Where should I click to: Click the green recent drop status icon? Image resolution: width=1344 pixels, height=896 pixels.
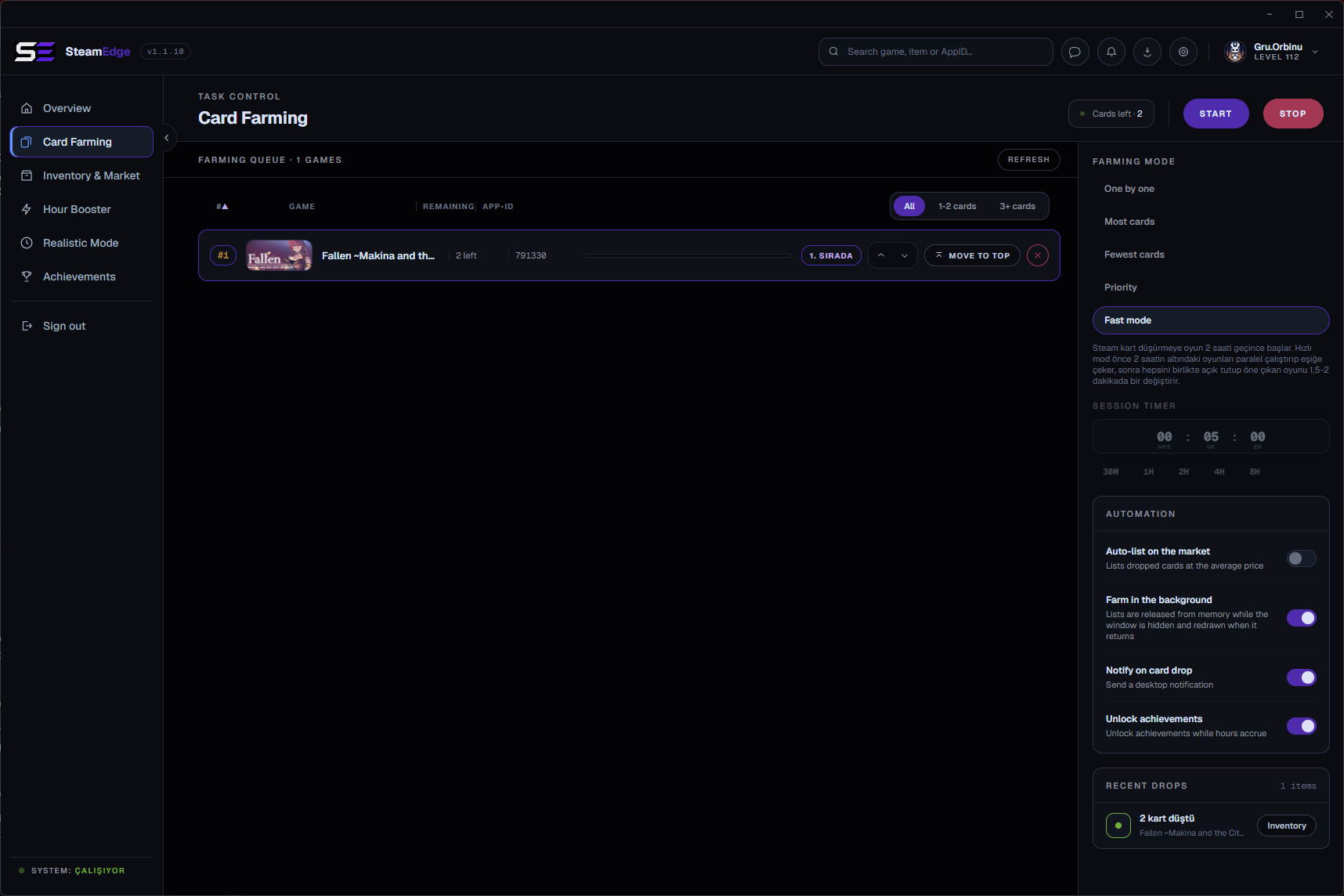1118,826
